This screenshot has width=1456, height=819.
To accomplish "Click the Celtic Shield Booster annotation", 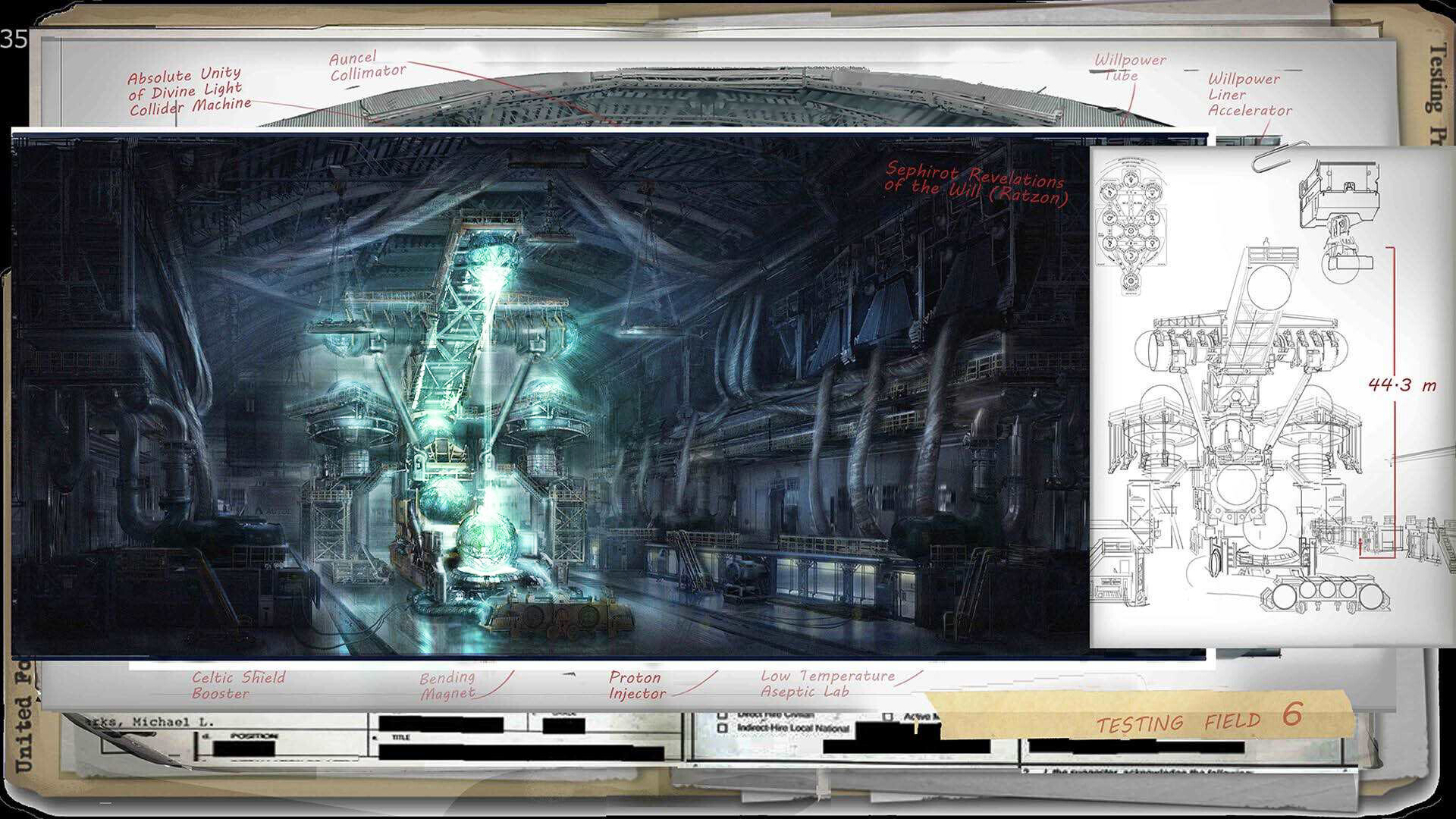I will pyautogui.click(x=238, y=685).
